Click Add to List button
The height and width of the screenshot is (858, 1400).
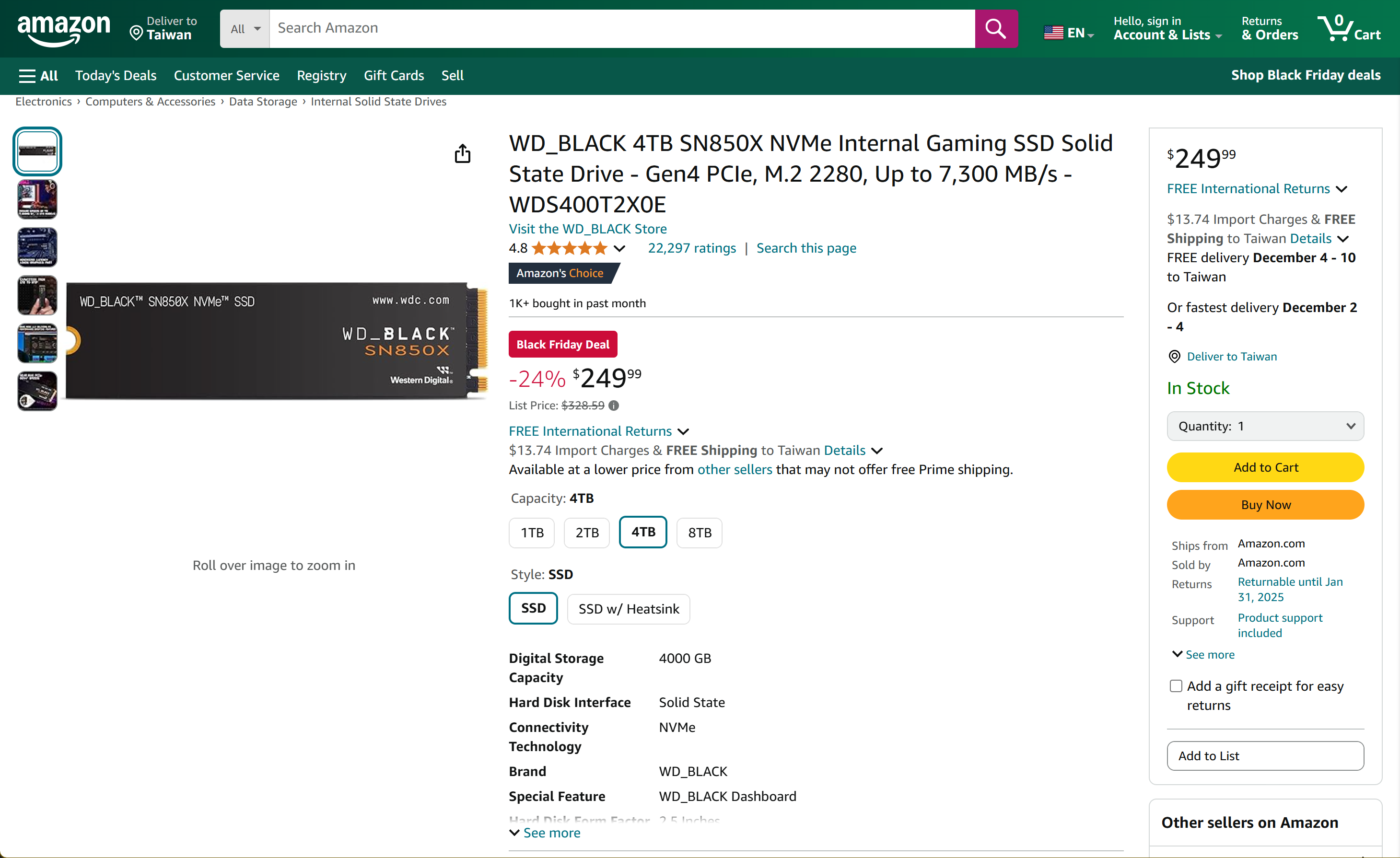1265,756
